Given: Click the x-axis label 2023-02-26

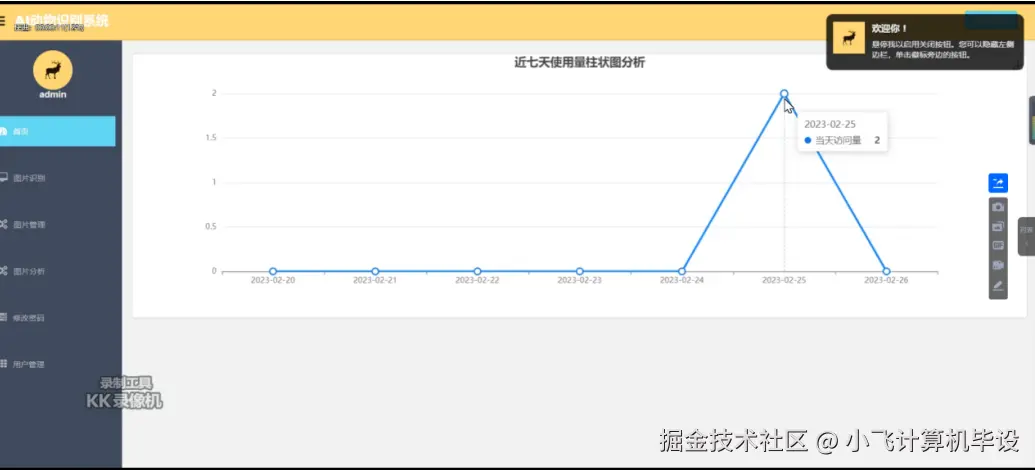Looking at the screenshot, I should point(886,280).
